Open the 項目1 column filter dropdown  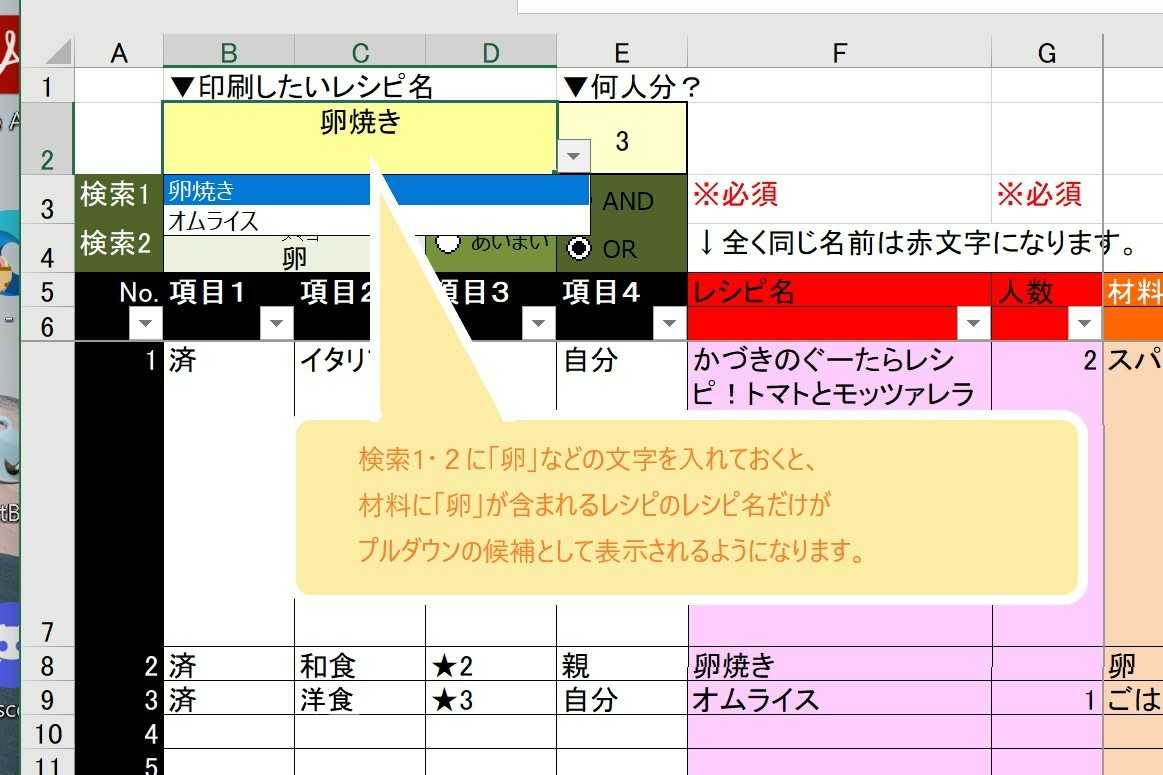coord(277,323)
